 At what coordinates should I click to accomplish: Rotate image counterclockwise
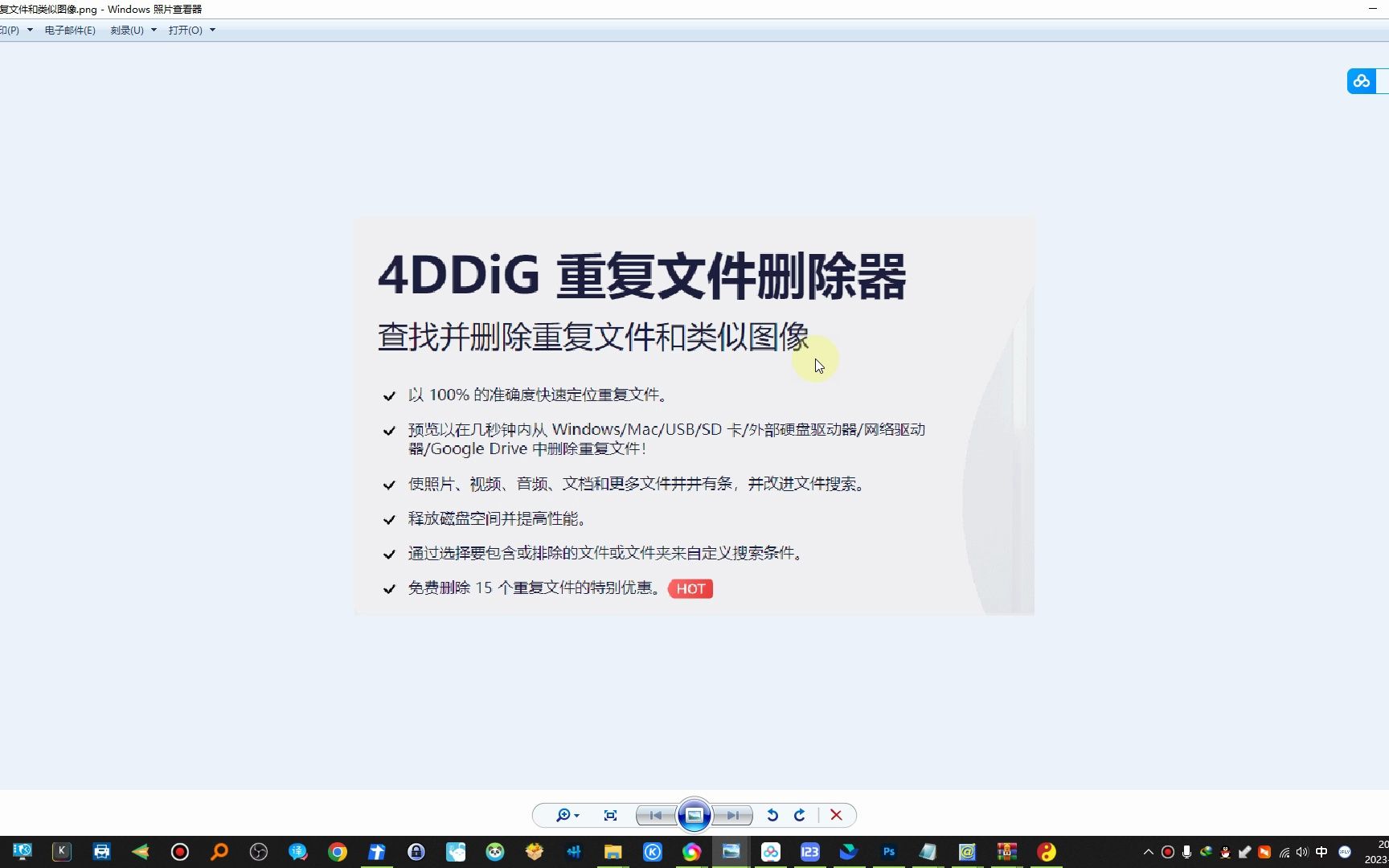[772, 815]
